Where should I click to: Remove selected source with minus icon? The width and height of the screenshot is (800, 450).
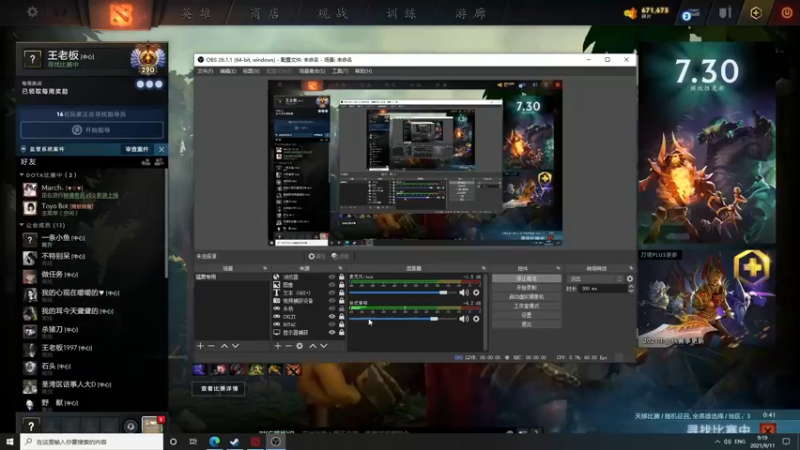[288, 346]
